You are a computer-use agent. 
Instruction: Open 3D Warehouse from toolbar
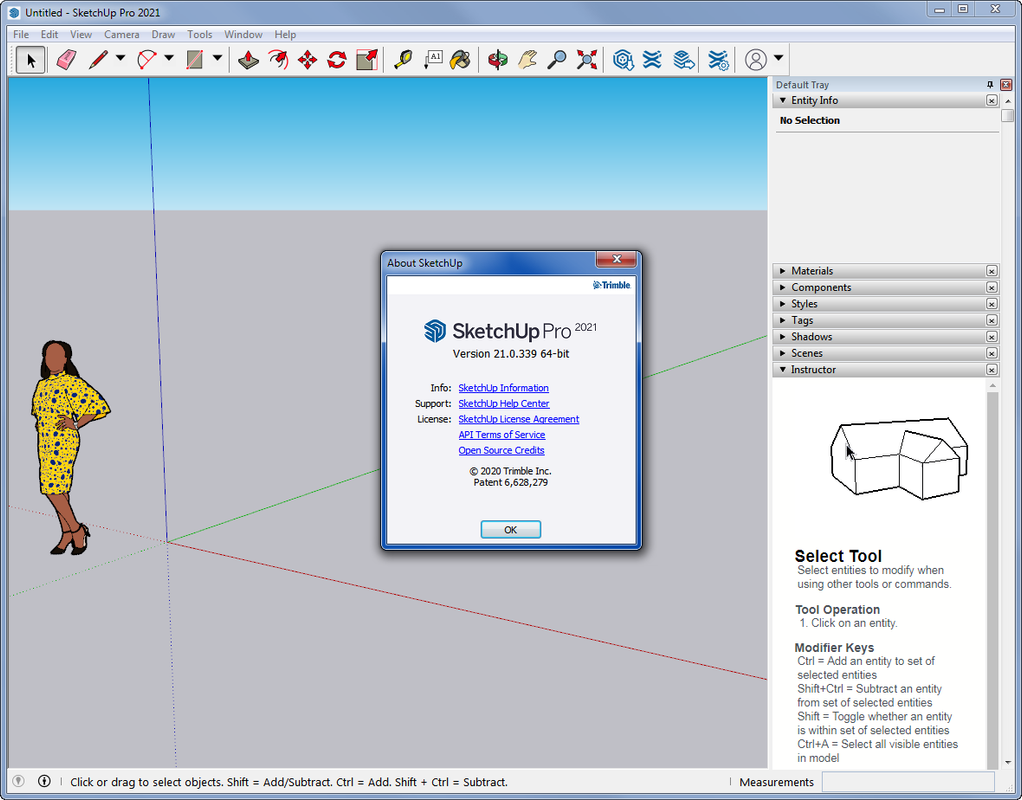point(623,60)
